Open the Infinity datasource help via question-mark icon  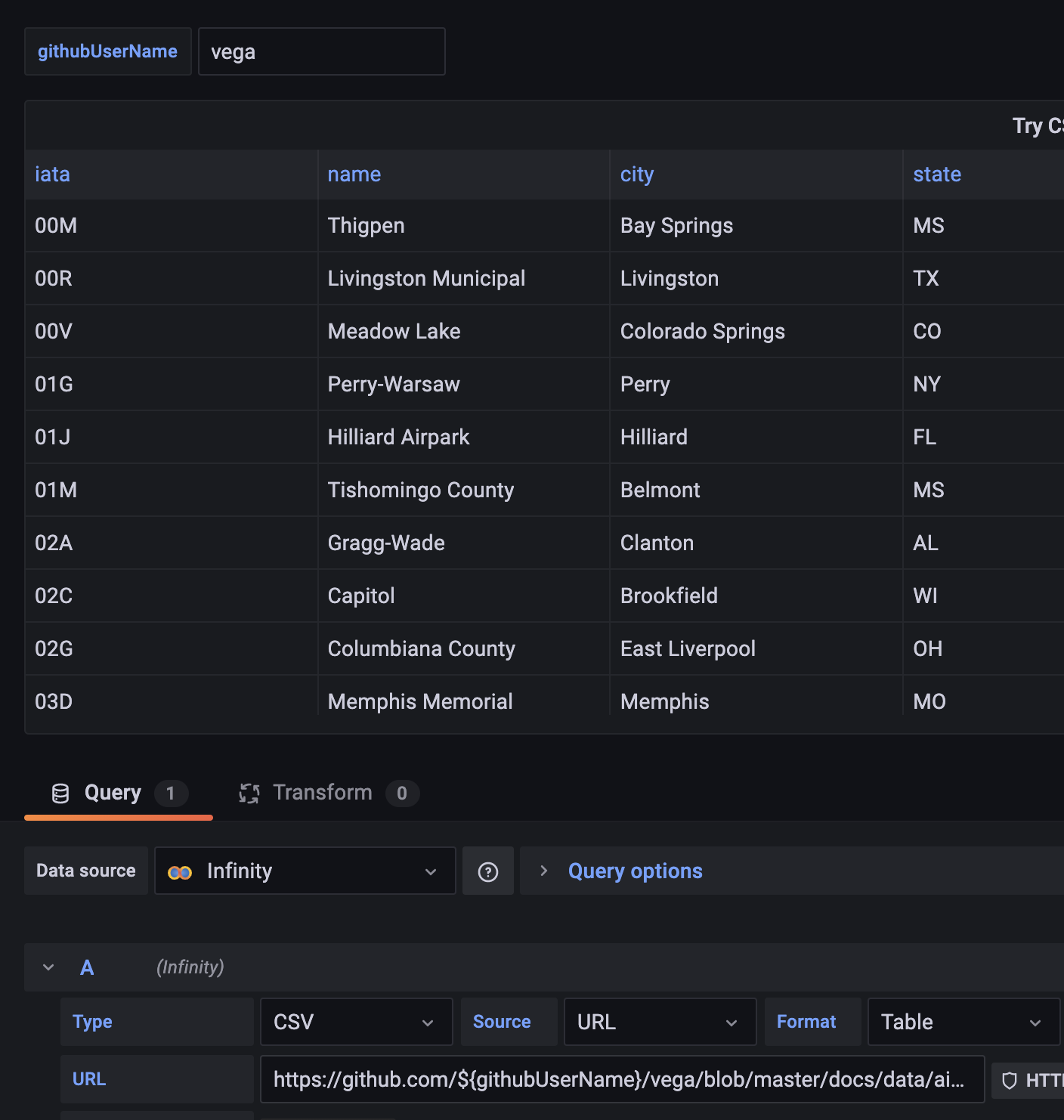(487, 870)
